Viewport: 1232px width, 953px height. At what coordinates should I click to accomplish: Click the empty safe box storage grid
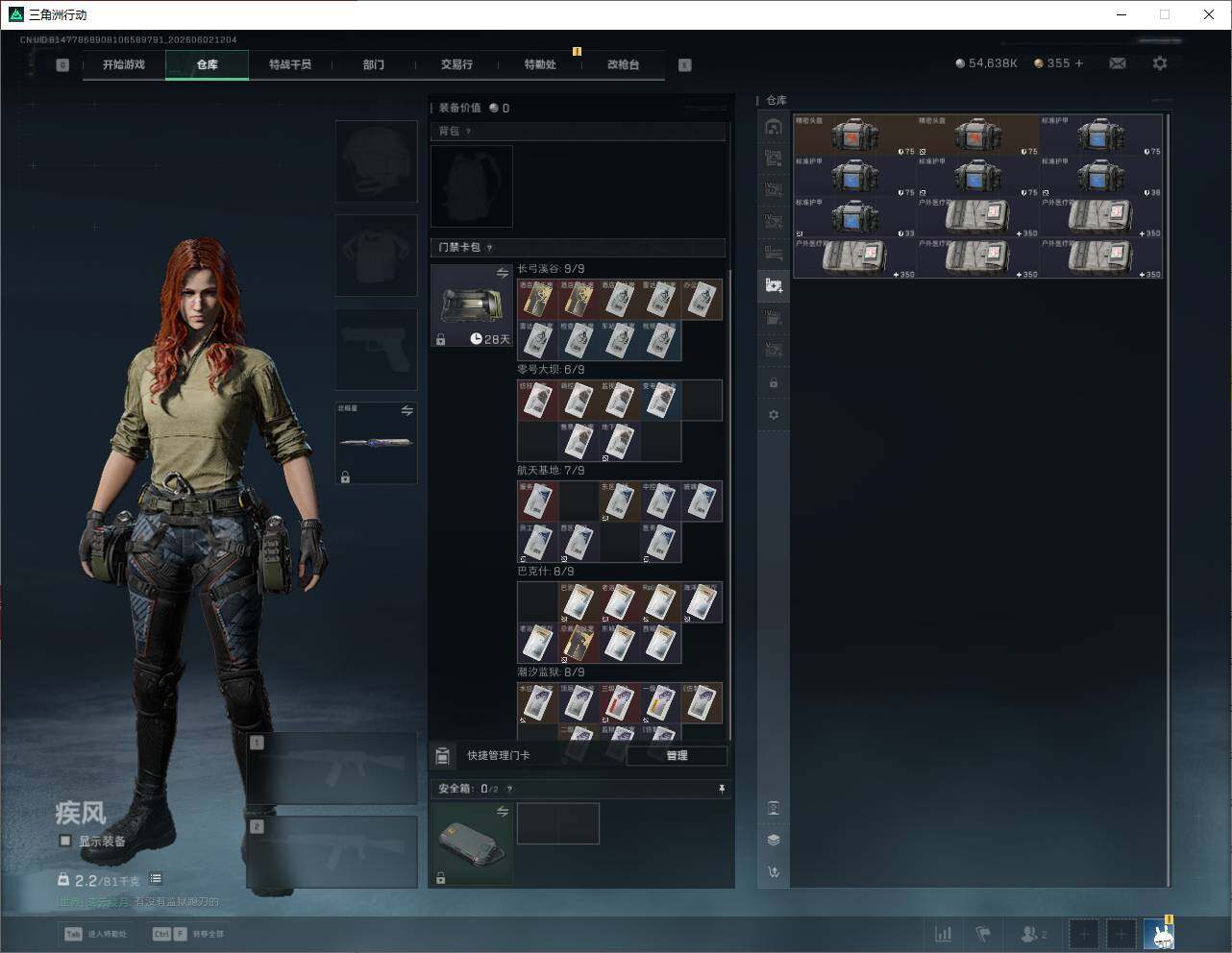tap(558, 823)
